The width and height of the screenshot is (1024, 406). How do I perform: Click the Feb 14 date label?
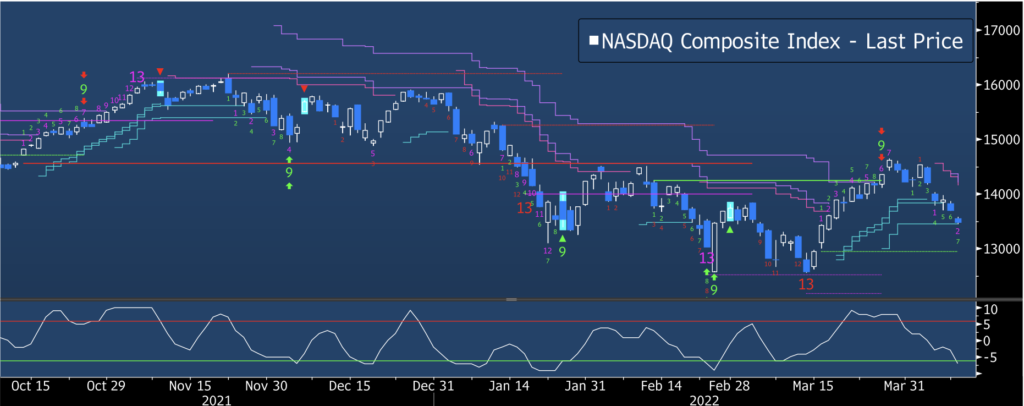[x=664, y=386]
